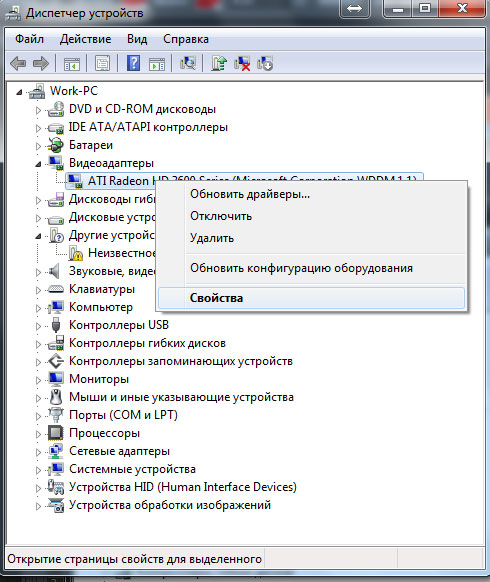Click the Scan for hardware changes icon
This screenshot has width=490, height=582.
(188, 63)
